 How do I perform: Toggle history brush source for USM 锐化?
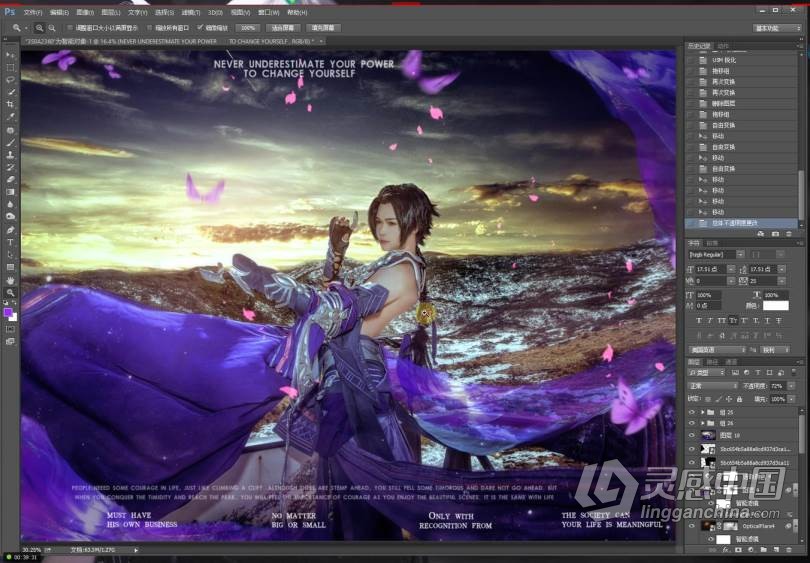[691, 60]
